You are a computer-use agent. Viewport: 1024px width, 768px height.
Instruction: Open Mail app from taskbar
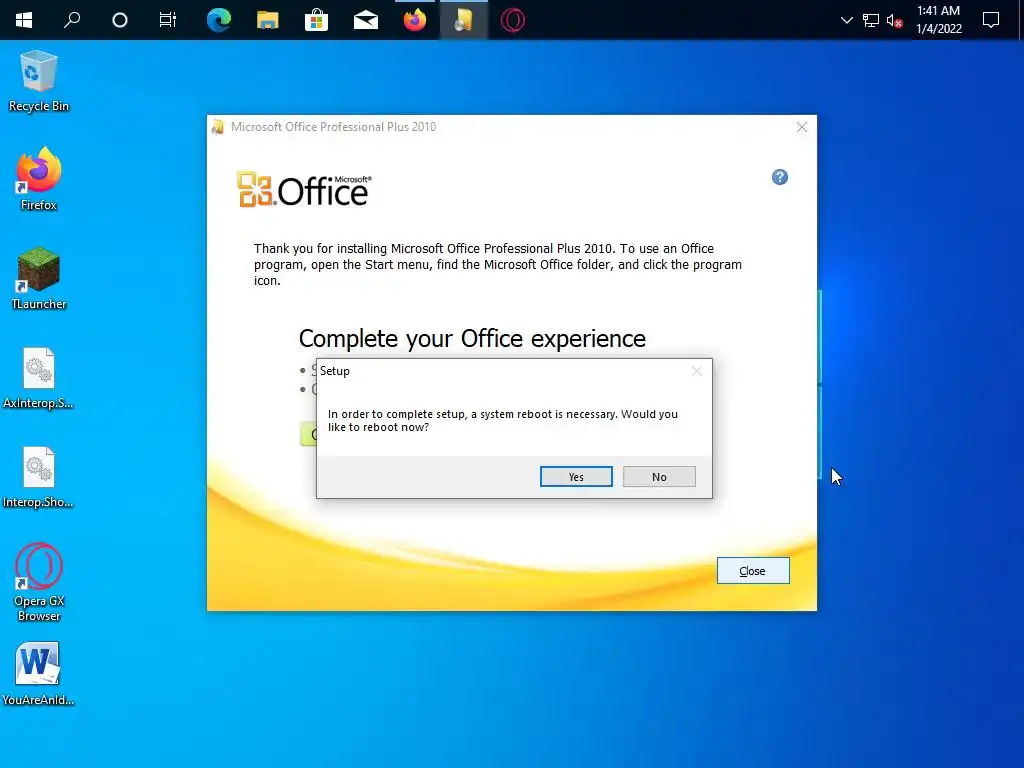(x=366, y=20)
